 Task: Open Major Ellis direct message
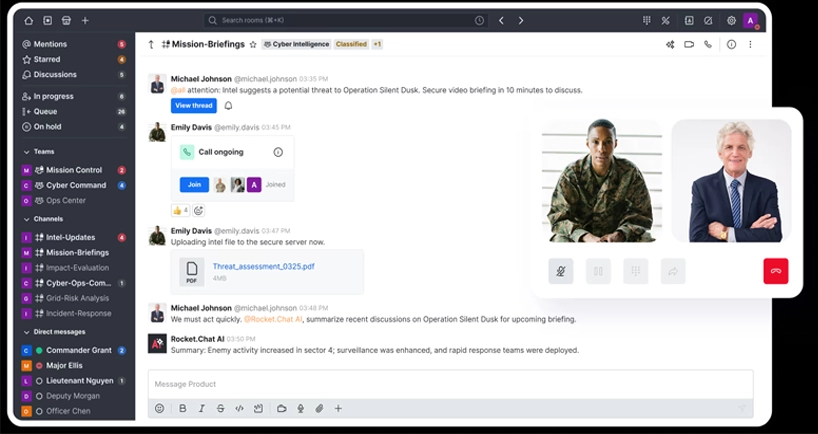coord(74,366)
